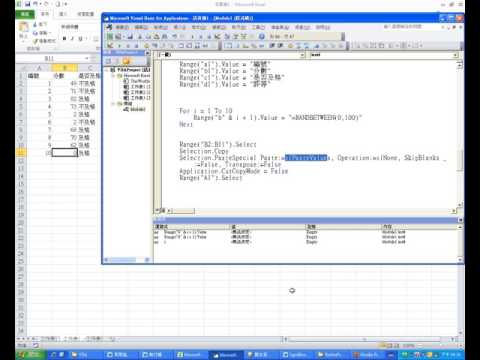Screen dimensions: 480x360
Task: Close the Watches window
Action: pos(460,220)
